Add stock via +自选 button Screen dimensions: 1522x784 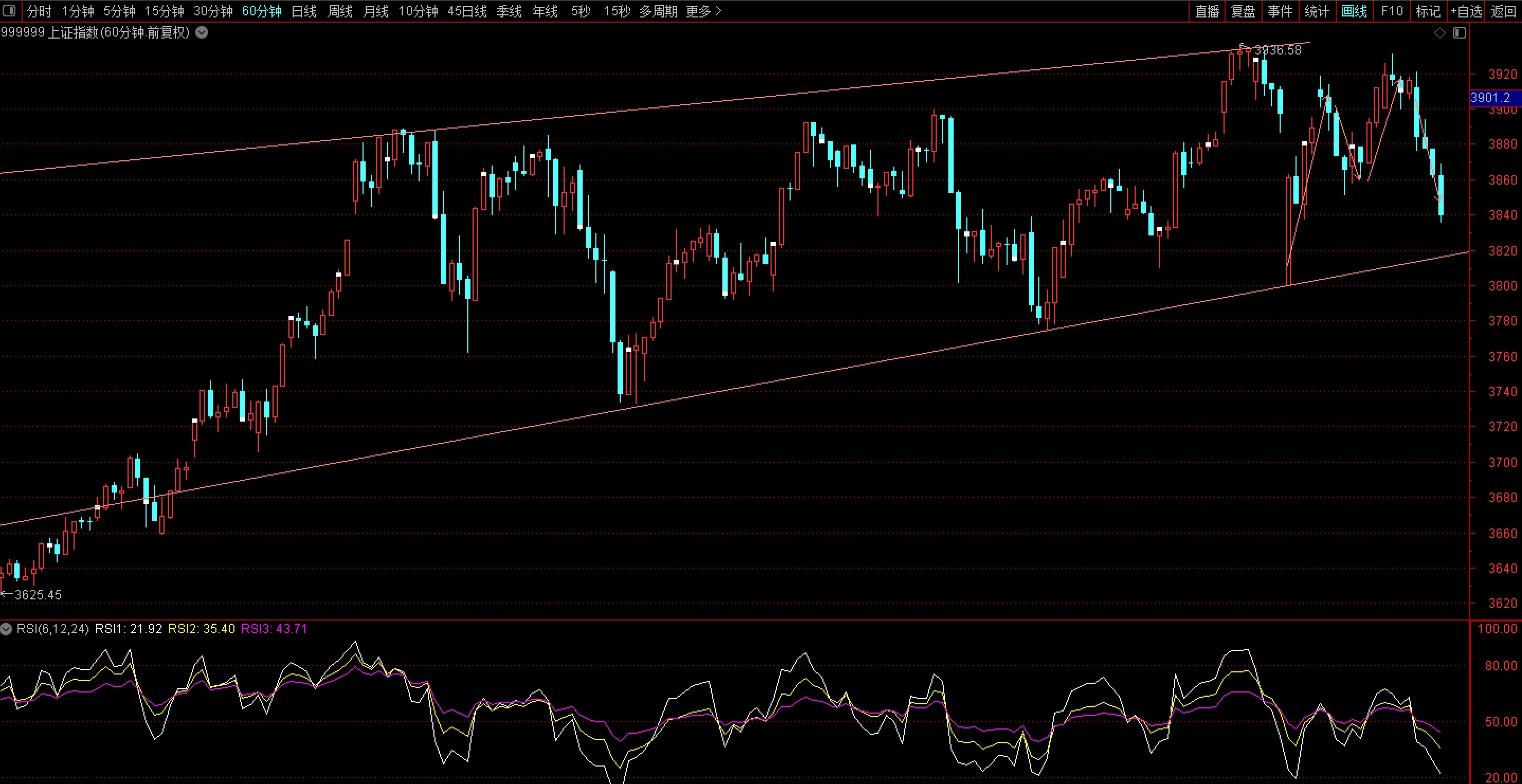pos(1466,11)
